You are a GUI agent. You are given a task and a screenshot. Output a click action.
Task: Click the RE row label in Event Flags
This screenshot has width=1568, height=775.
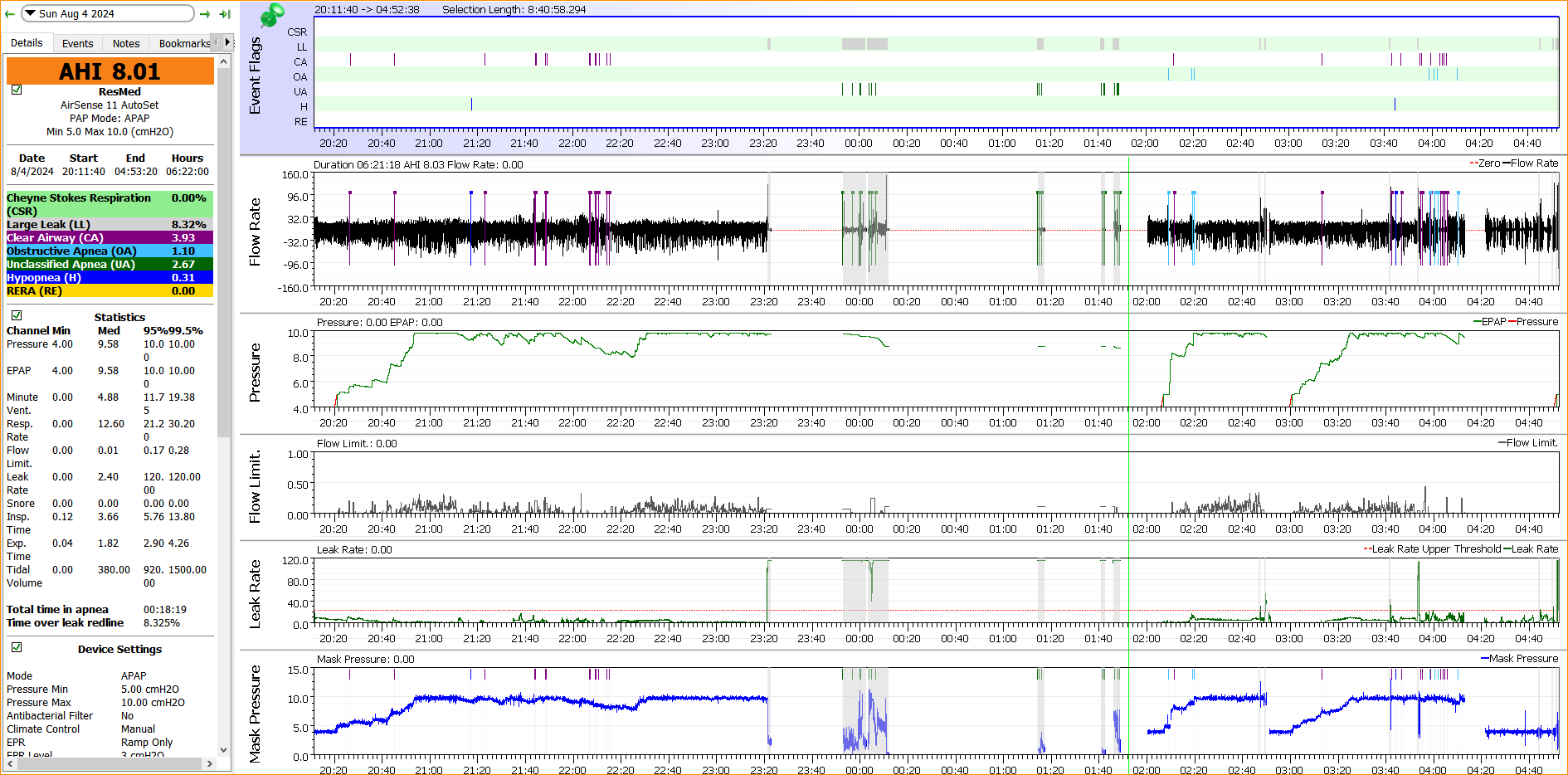(x=301, y=121)
